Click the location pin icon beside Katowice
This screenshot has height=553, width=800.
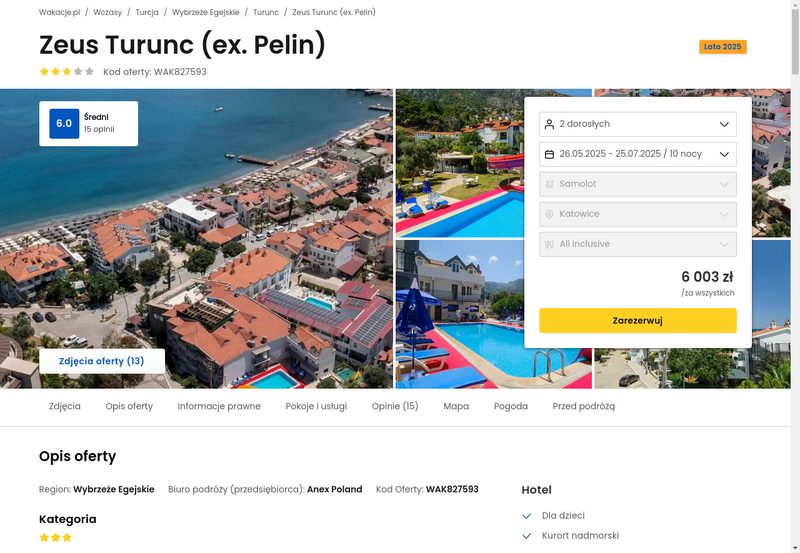pyautogui.click(x=549, y=214)
